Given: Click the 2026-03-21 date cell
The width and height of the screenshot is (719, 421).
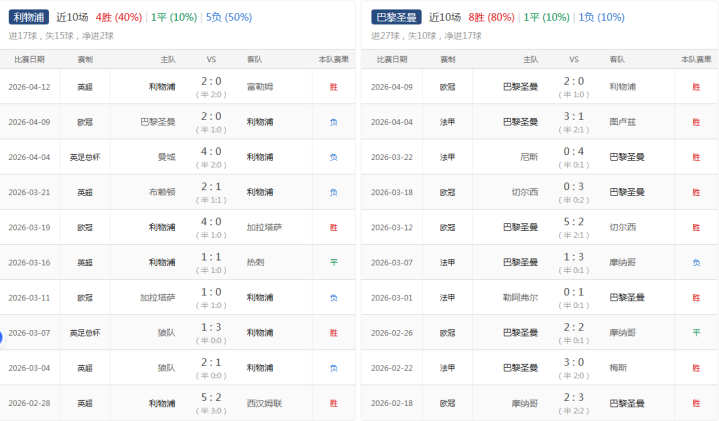Looking at the screenshot, I should click(29, 192).
